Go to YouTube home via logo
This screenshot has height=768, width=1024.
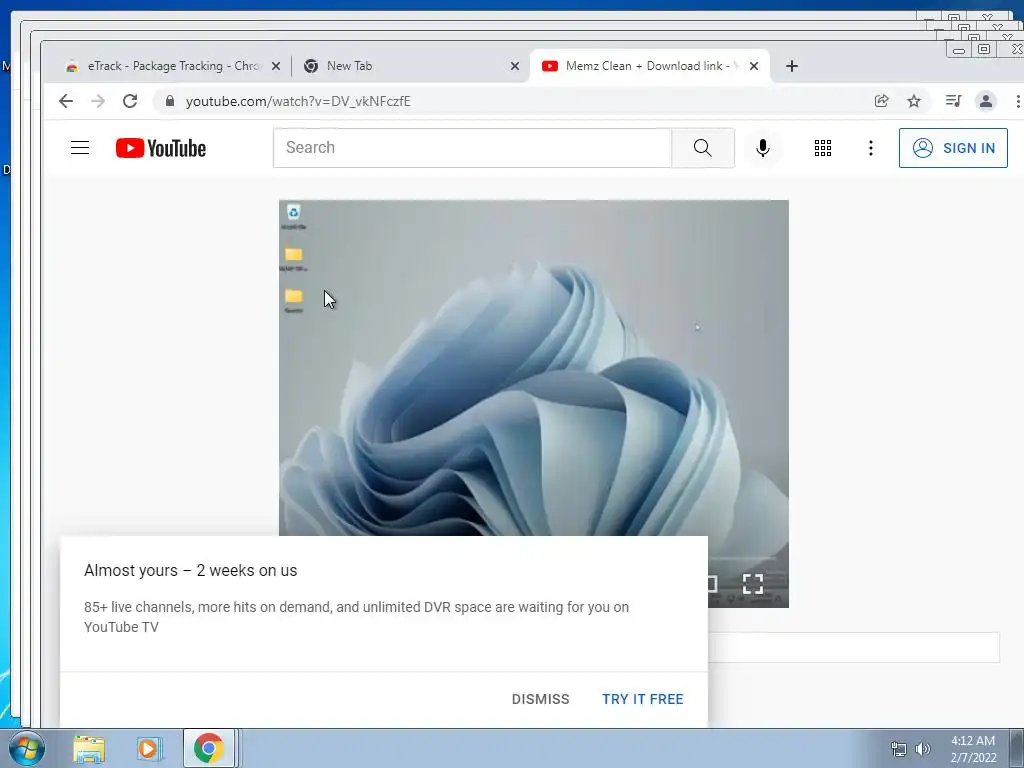(161, 148)
